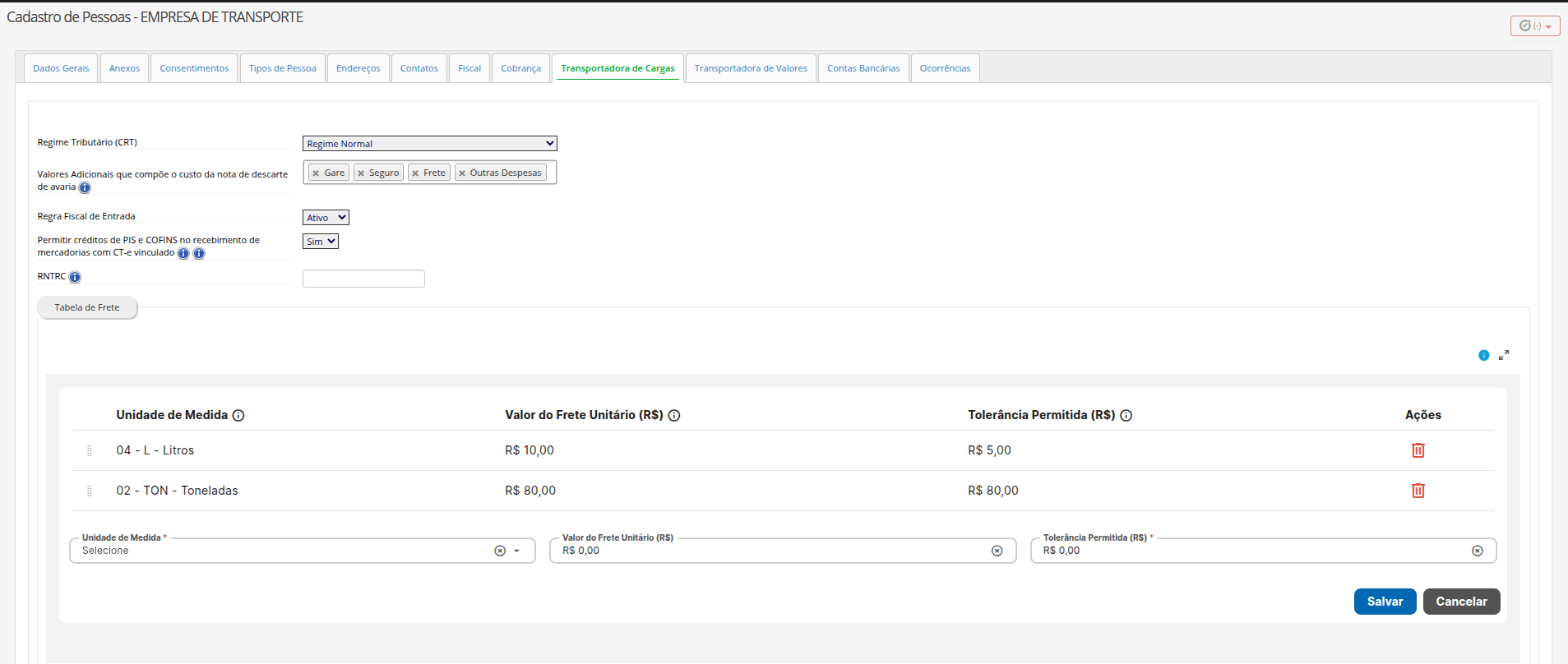This screenshot has height=664, width=1568.
Task: Click the Salvar button
Action: point(1385,602)
